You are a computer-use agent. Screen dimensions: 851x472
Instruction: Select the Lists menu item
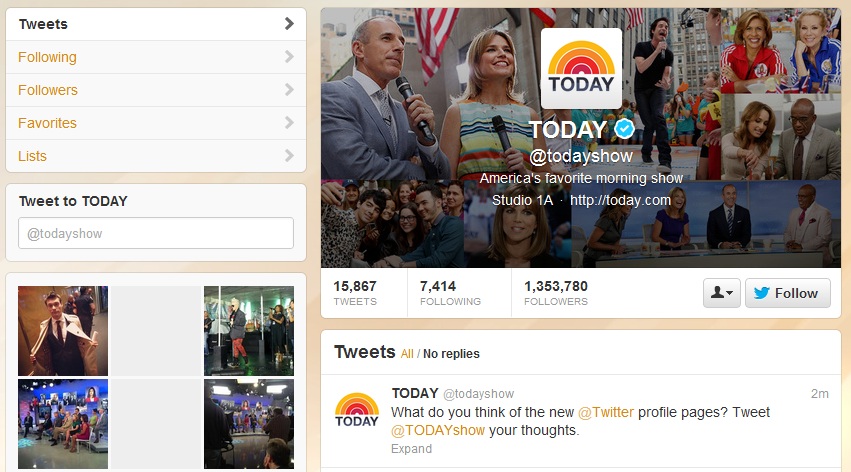click(156, 156)
